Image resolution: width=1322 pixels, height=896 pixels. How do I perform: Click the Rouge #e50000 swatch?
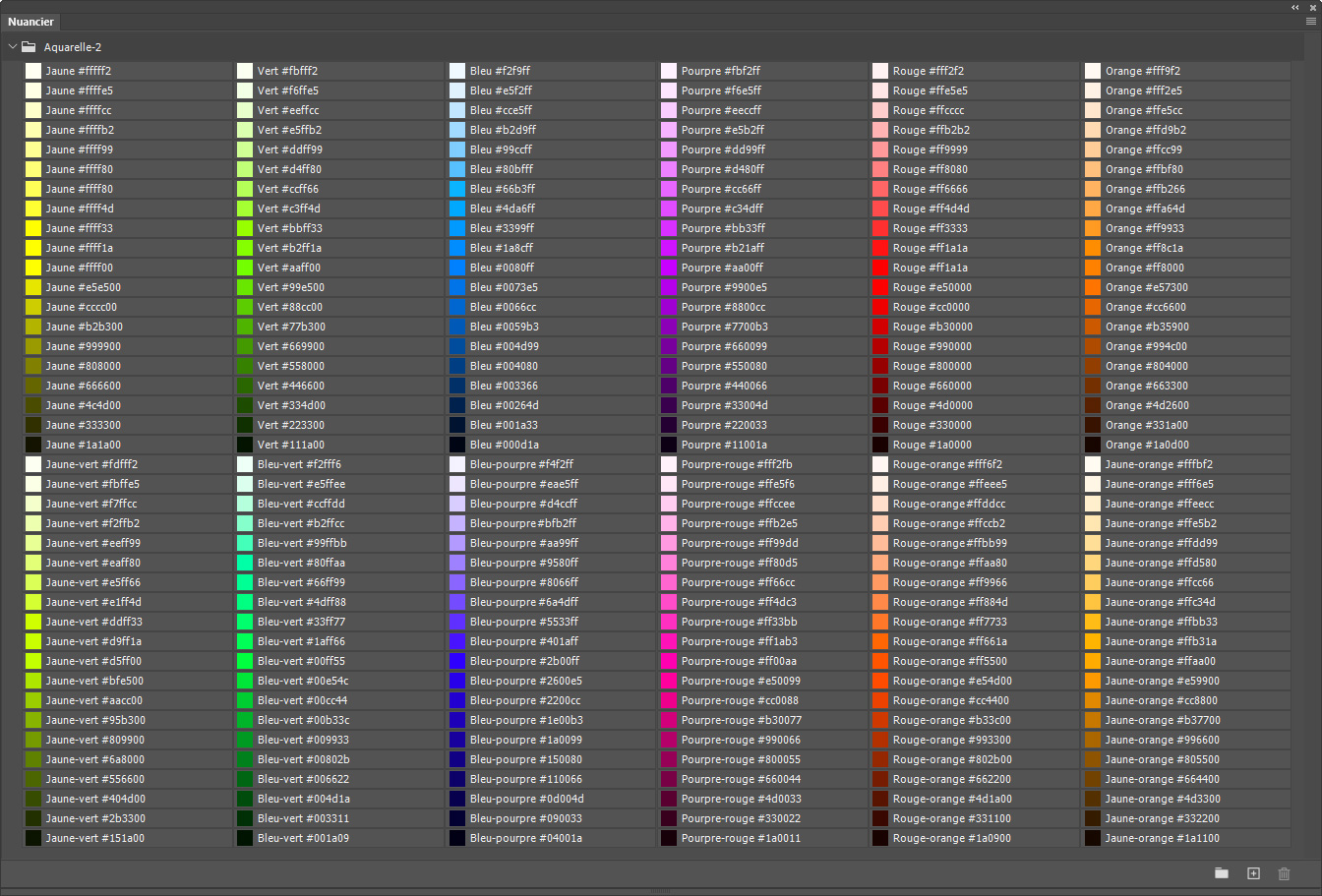click(880, 287)
